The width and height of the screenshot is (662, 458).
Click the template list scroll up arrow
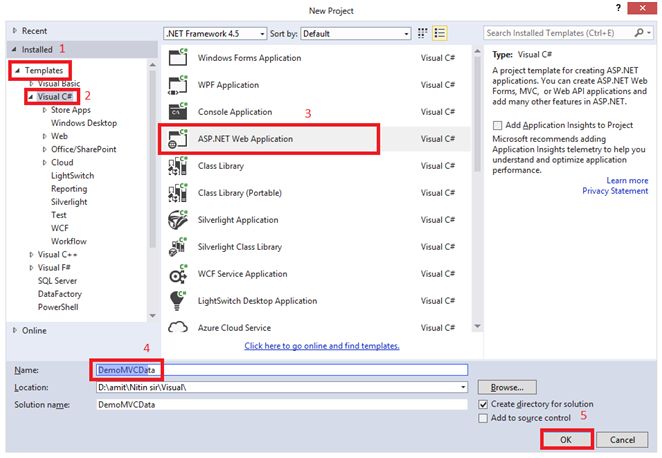tap(478, 51)
